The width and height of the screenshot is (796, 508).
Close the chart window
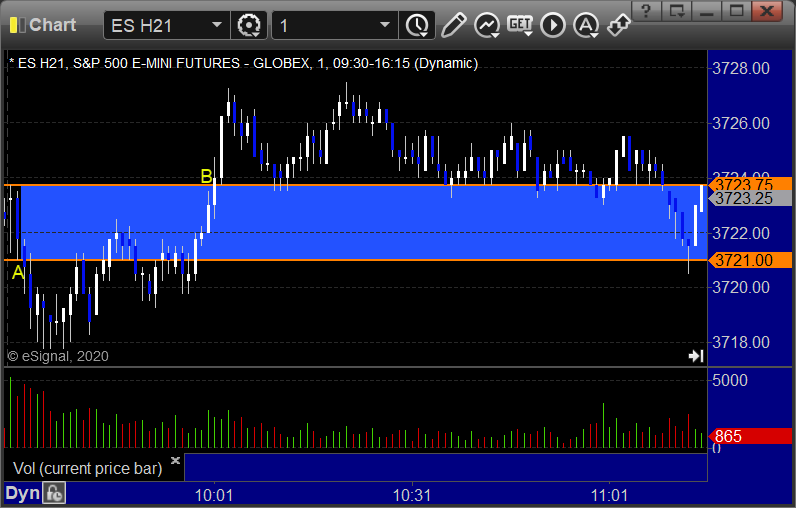pyautogui.click(x=767, y=10)
